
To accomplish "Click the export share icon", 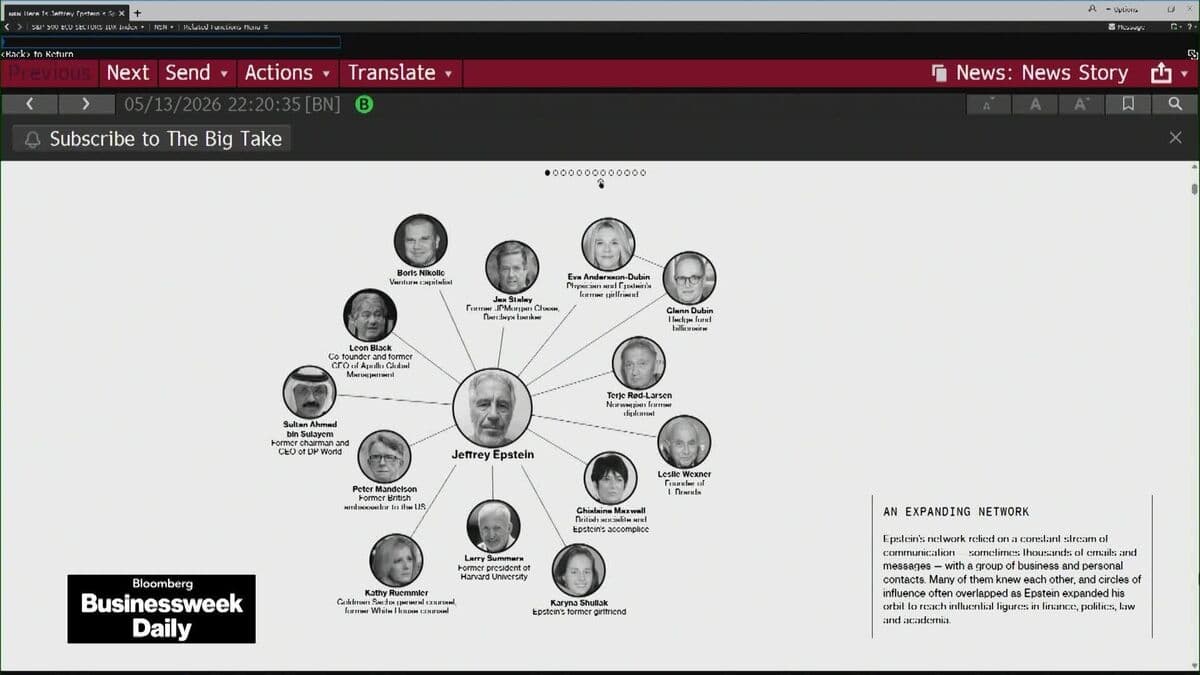I will click(1160, 73).
